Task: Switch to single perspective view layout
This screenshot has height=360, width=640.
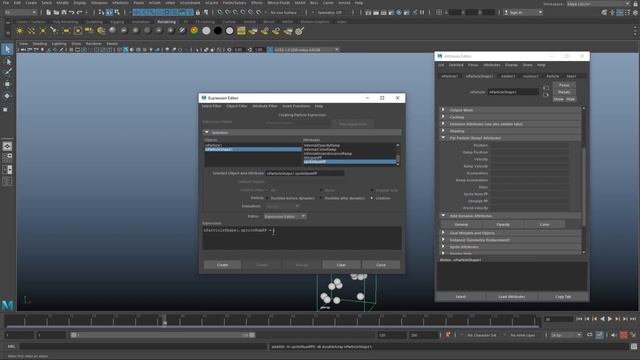Action: click(x=7, y=146)
